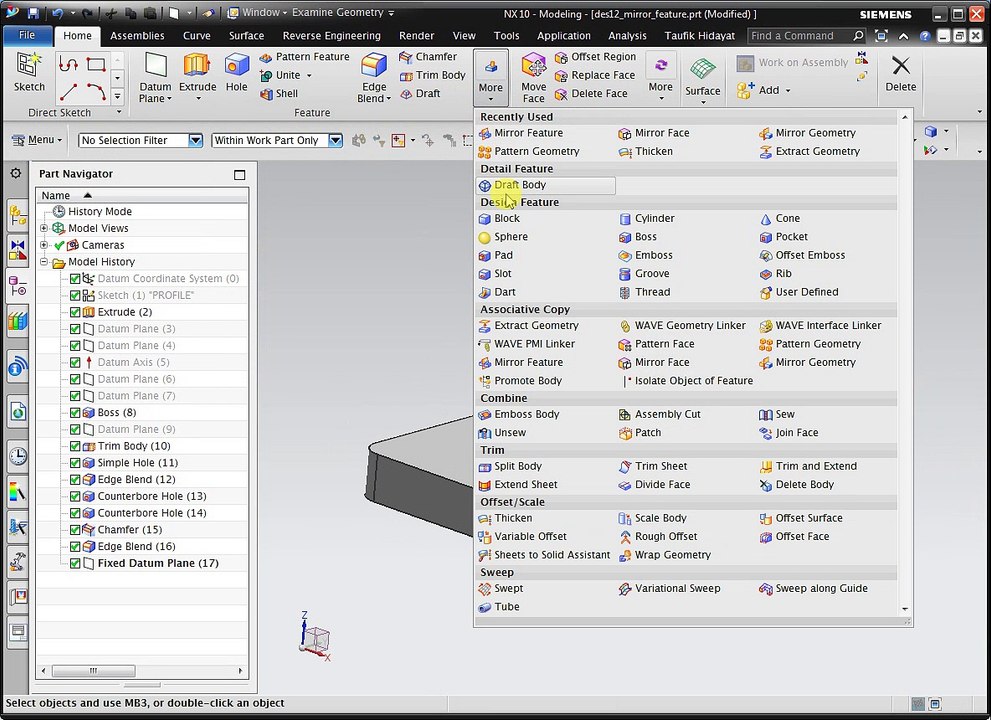
Task: Switch to the Assemblies tab
Action: (137, 36)
